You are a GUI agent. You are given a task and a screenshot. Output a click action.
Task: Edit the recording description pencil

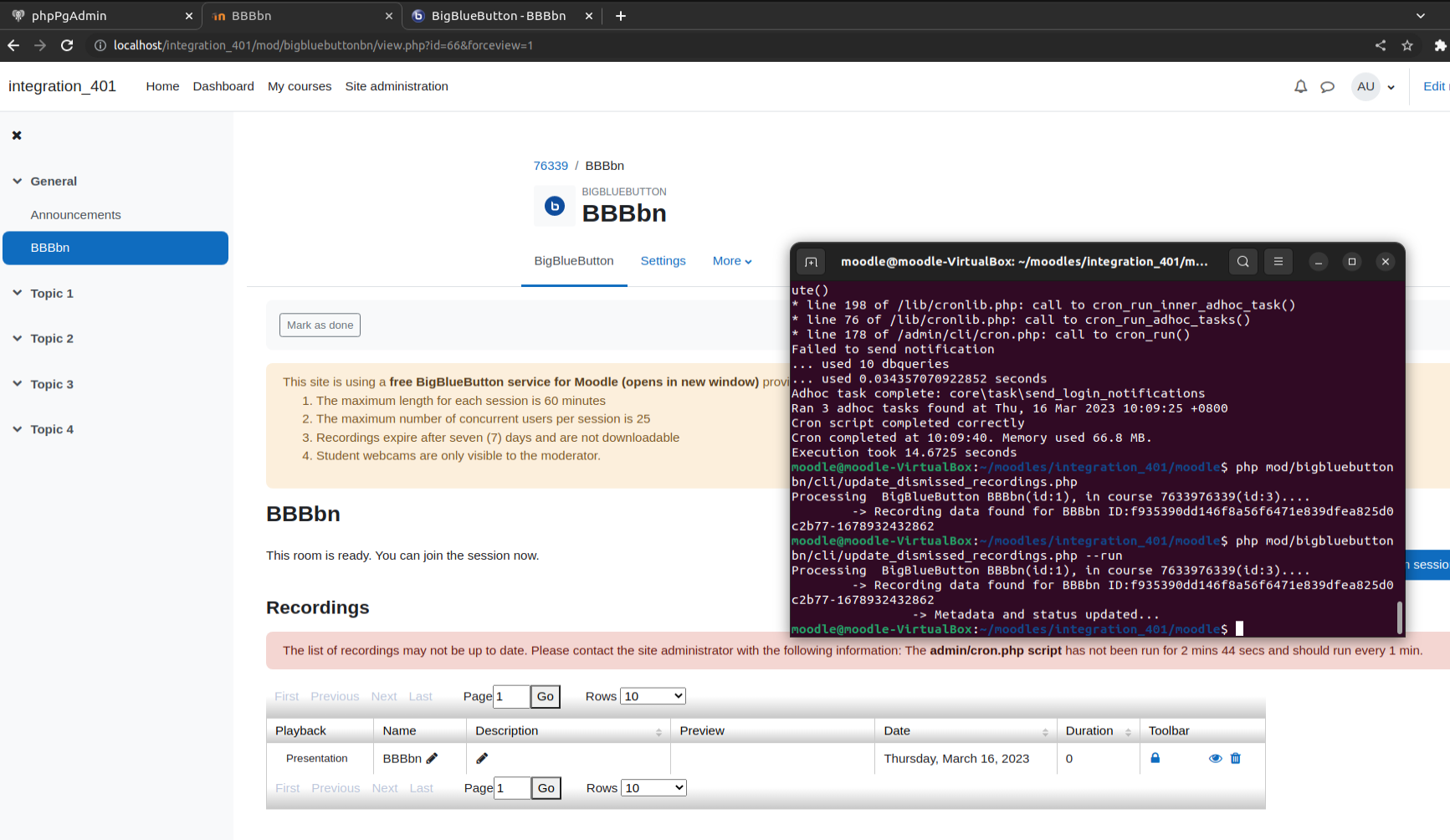[482, 758]
